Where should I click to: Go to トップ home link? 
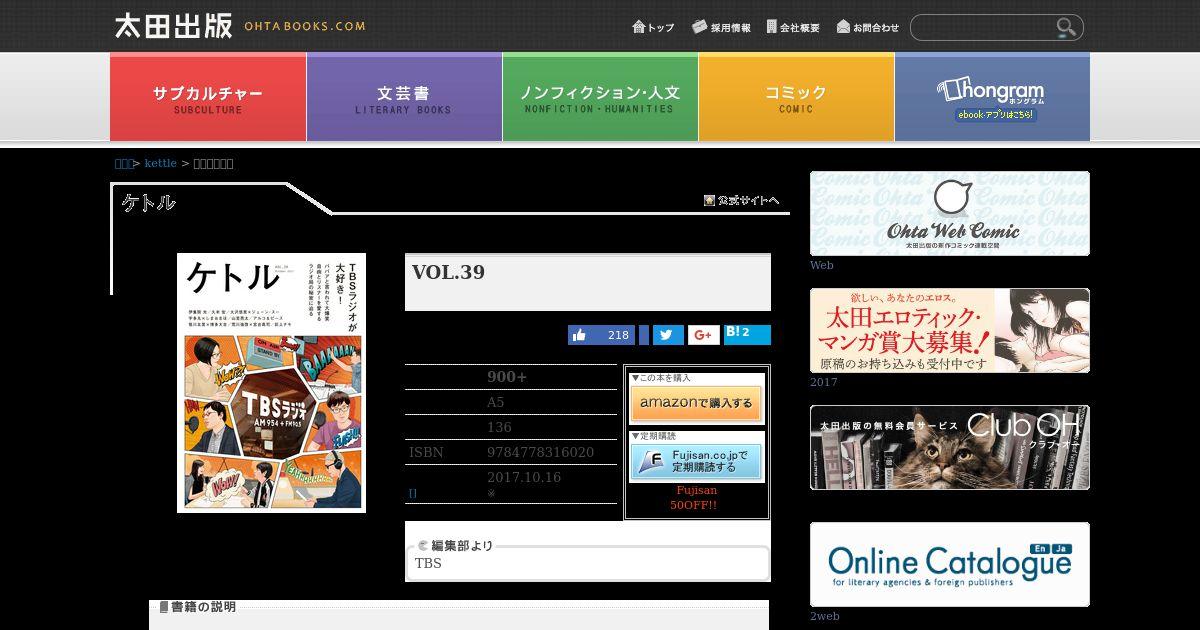pyautogui.click(x=654, y=27)
